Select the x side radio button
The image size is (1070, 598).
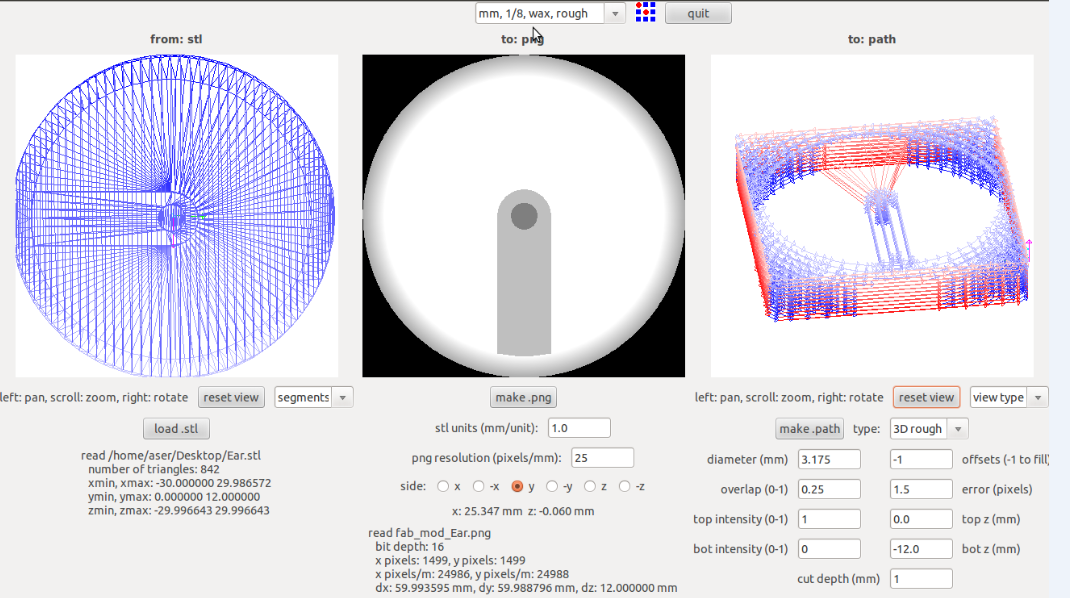click(x=443, y=487)
